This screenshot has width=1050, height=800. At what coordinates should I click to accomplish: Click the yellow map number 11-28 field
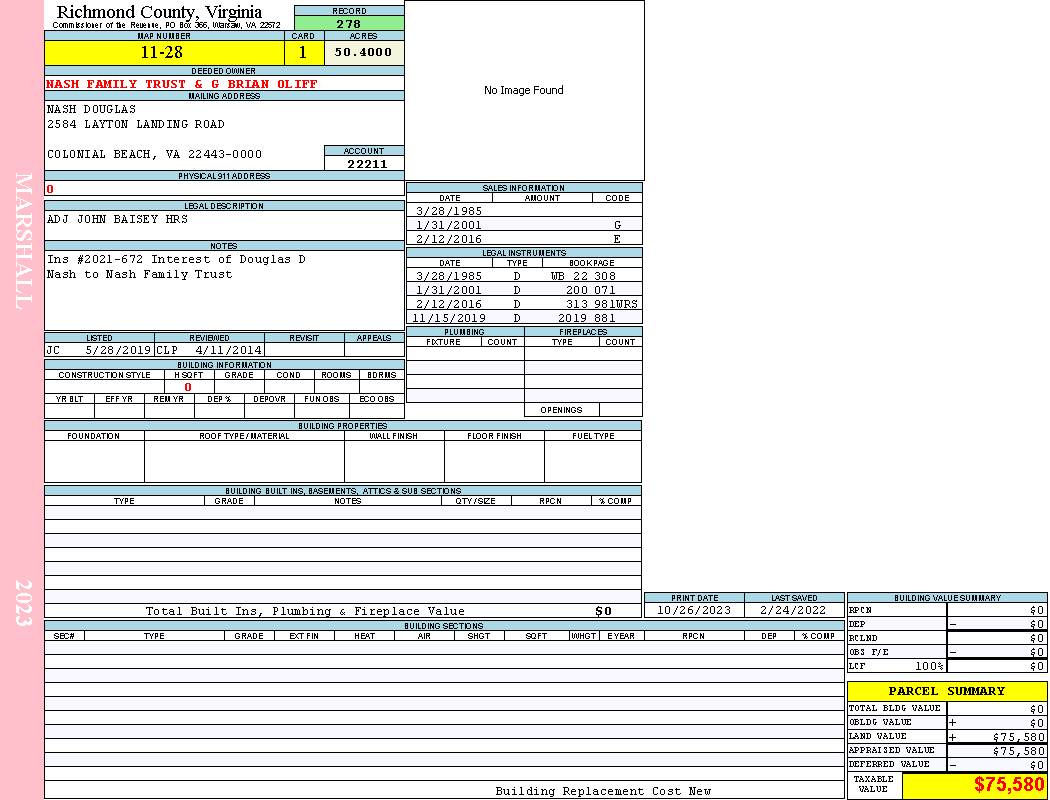163,53
